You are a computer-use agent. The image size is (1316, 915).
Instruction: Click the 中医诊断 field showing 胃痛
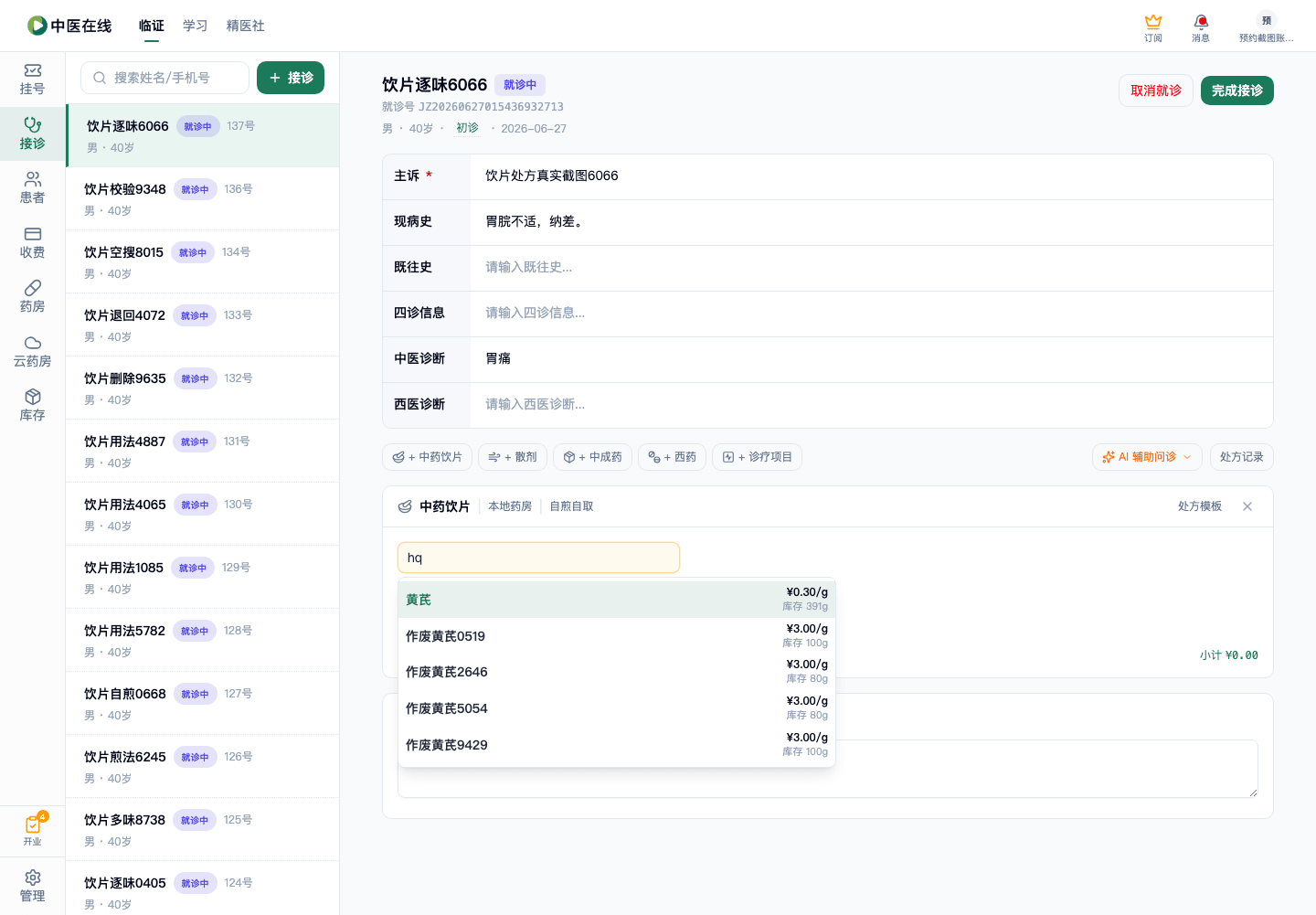tap(872, 359)
